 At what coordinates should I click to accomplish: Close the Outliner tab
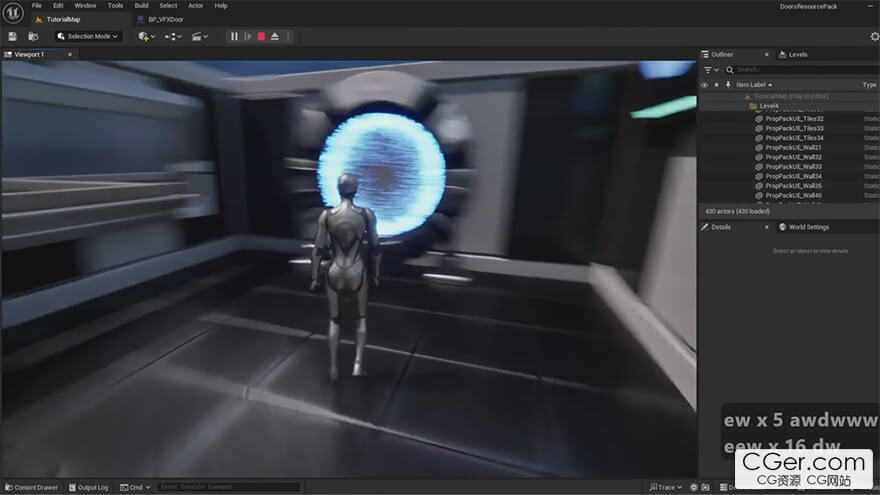point(767,54)
